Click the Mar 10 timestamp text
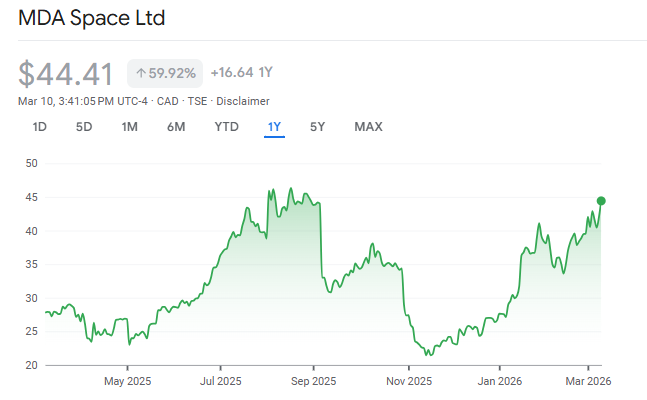The image size is (647, 400). [83, 101]
